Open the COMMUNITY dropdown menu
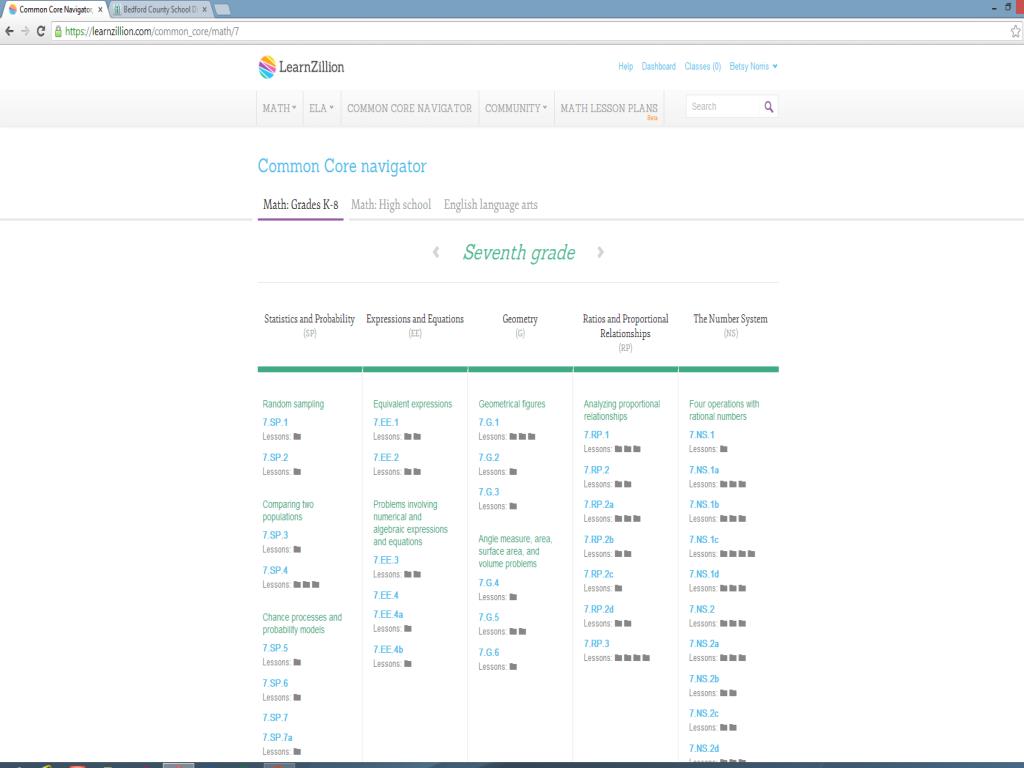Viewport: 1024px width, 768px height. [x=516, y=108]
